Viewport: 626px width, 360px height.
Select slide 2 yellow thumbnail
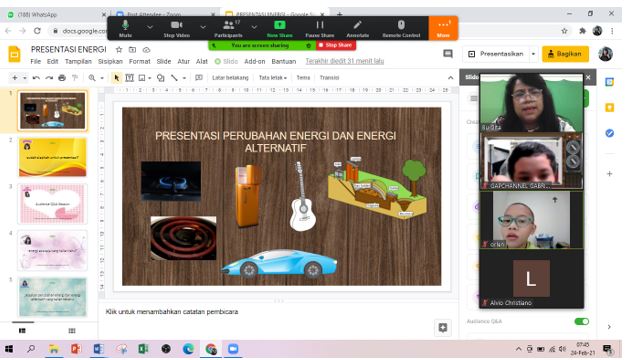pos(52,157)
